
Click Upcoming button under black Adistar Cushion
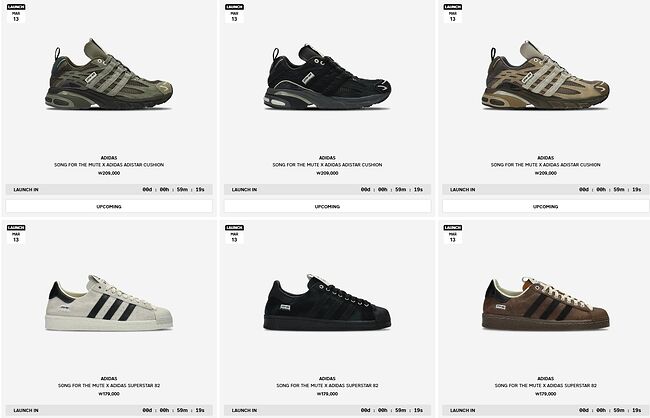click(x=327, y=206)
